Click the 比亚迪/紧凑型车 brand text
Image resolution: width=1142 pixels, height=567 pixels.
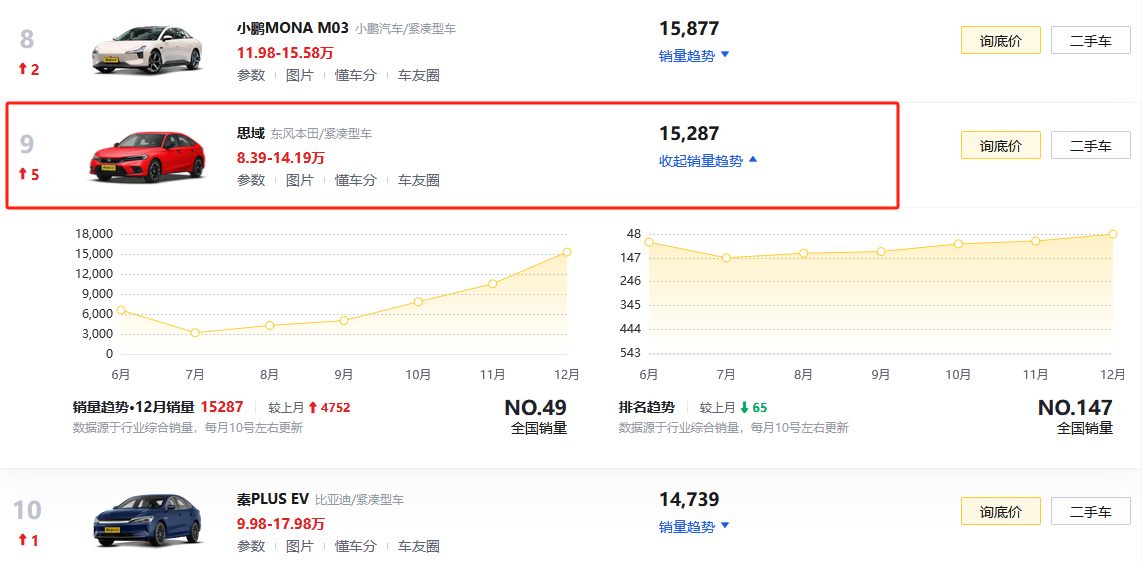tap(359, 500)
